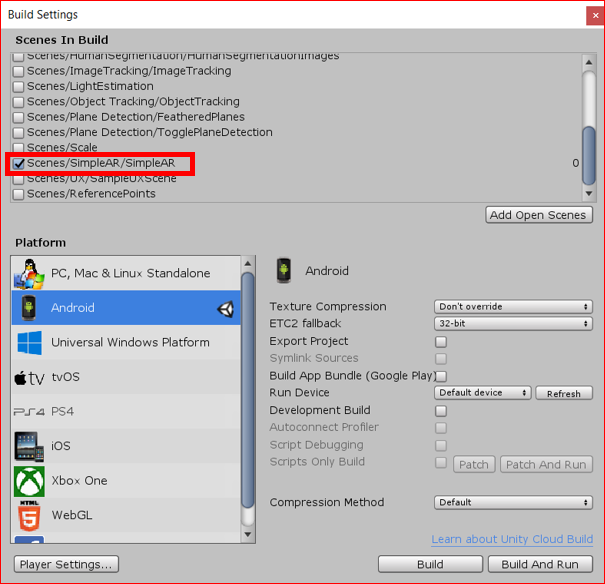Click the PS4 logo icon

[x=29, y=412]
